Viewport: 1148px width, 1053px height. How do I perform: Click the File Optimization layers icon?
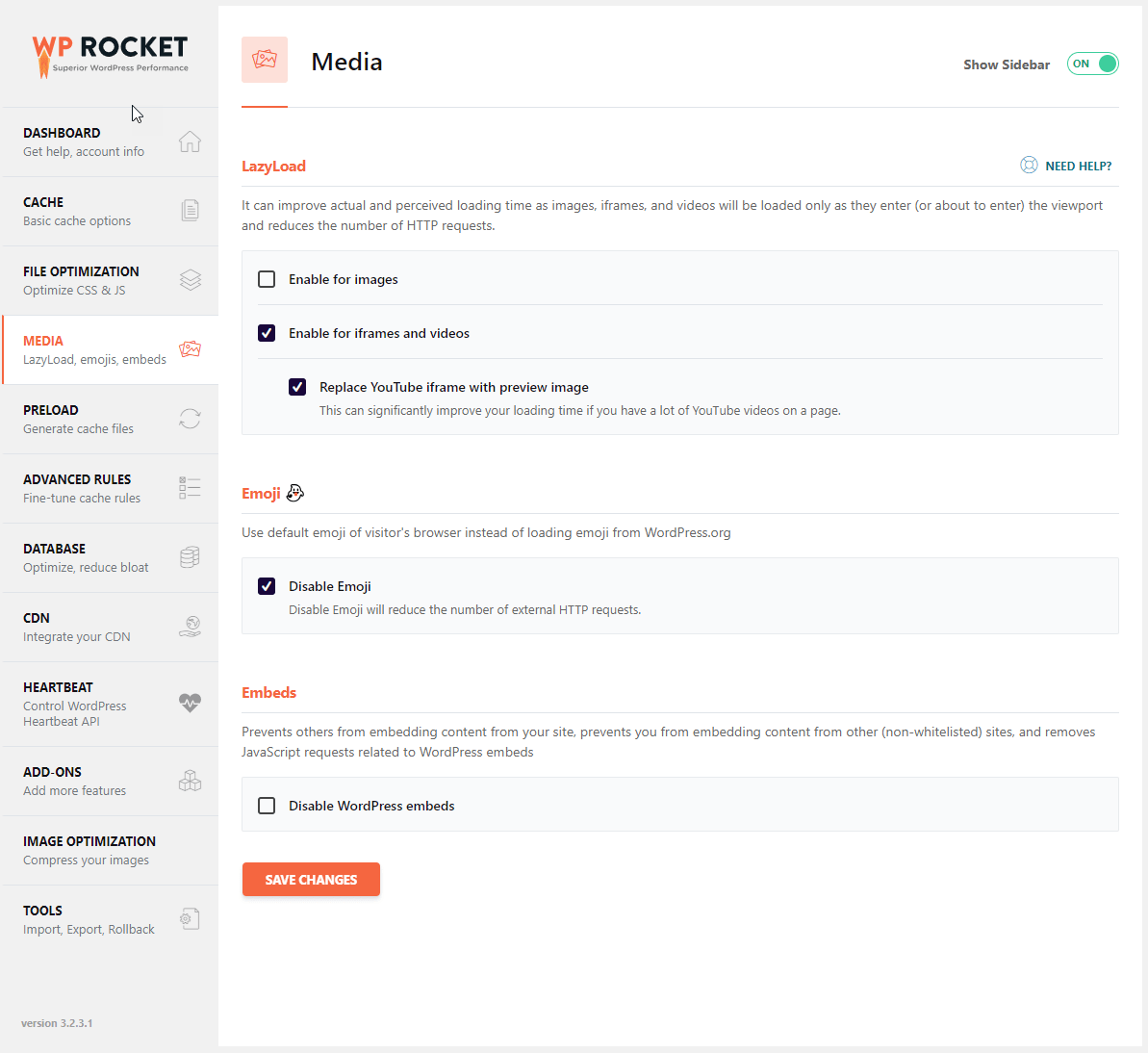[x=190, y=280]
